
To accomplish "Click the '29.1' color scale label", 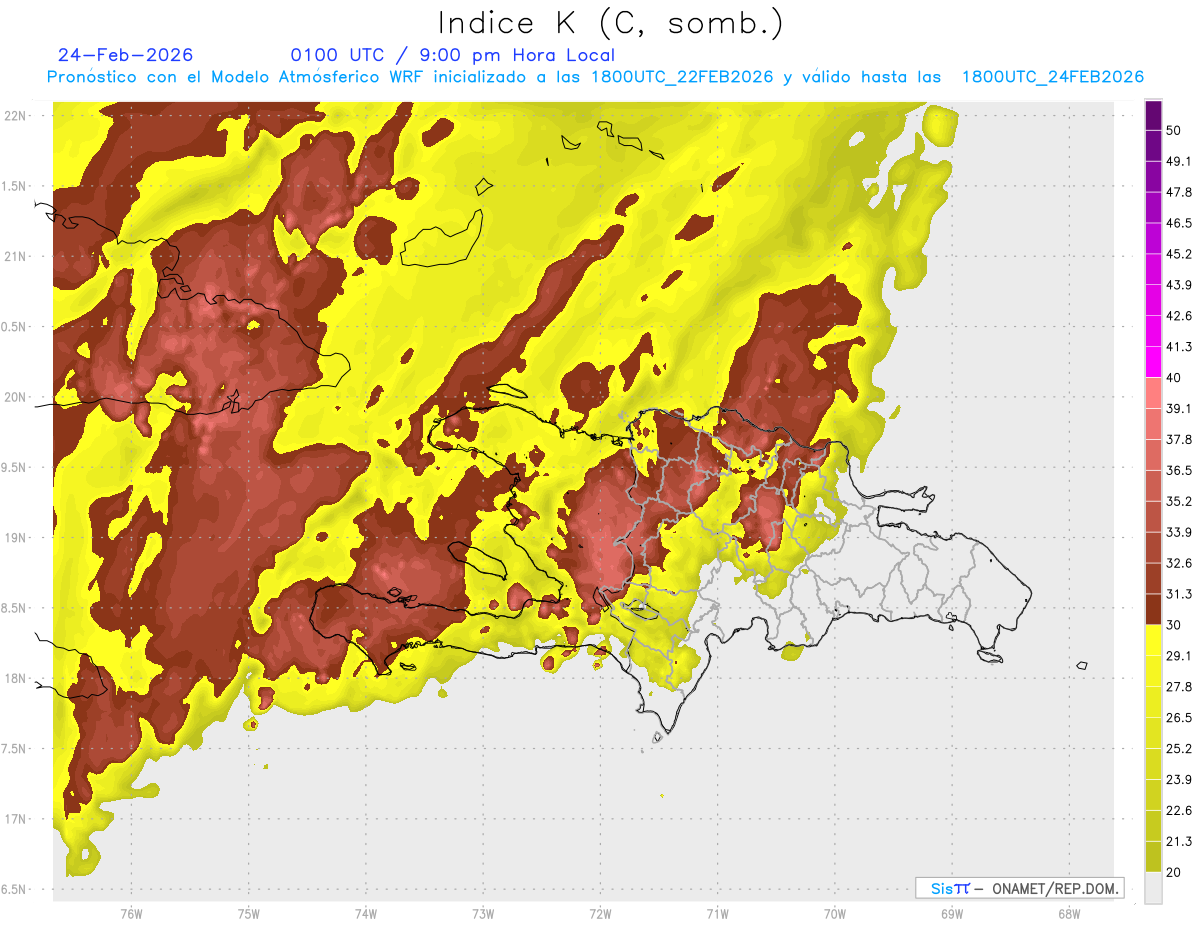I will [x=1179, y=656].
